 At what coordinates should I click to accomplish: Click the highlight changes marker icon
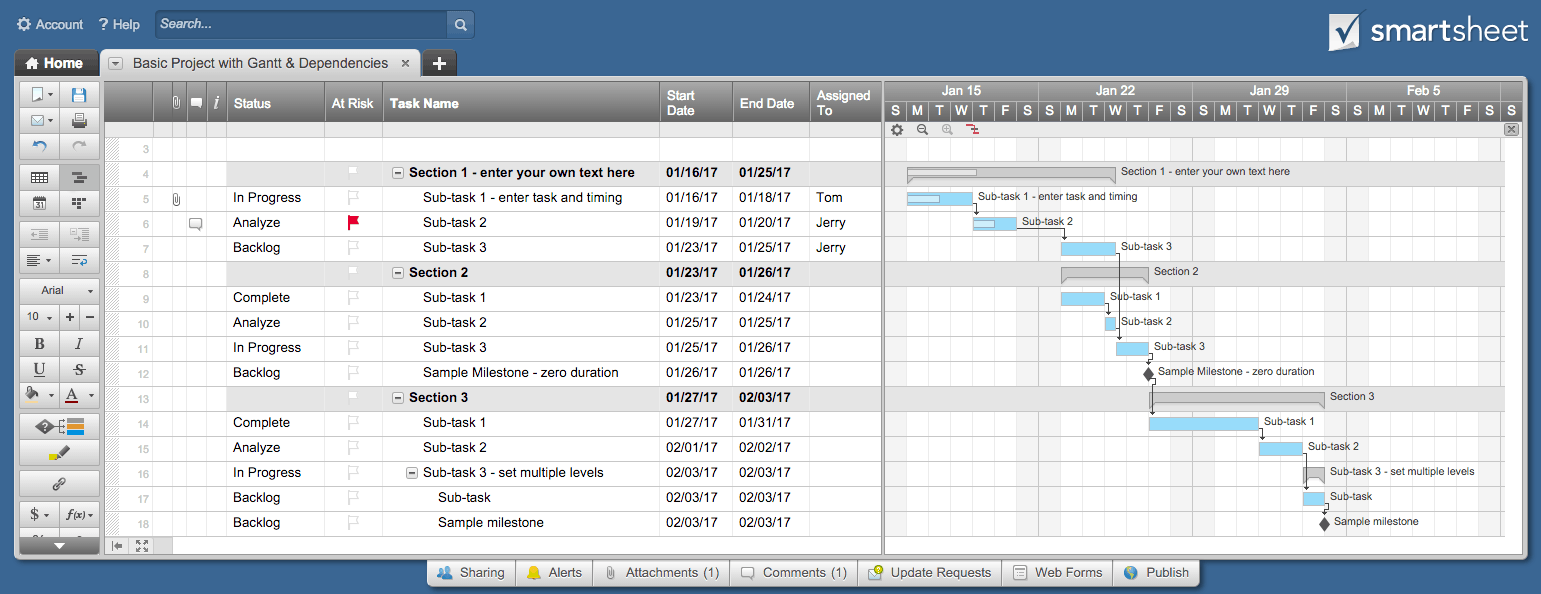click(59, 454)
